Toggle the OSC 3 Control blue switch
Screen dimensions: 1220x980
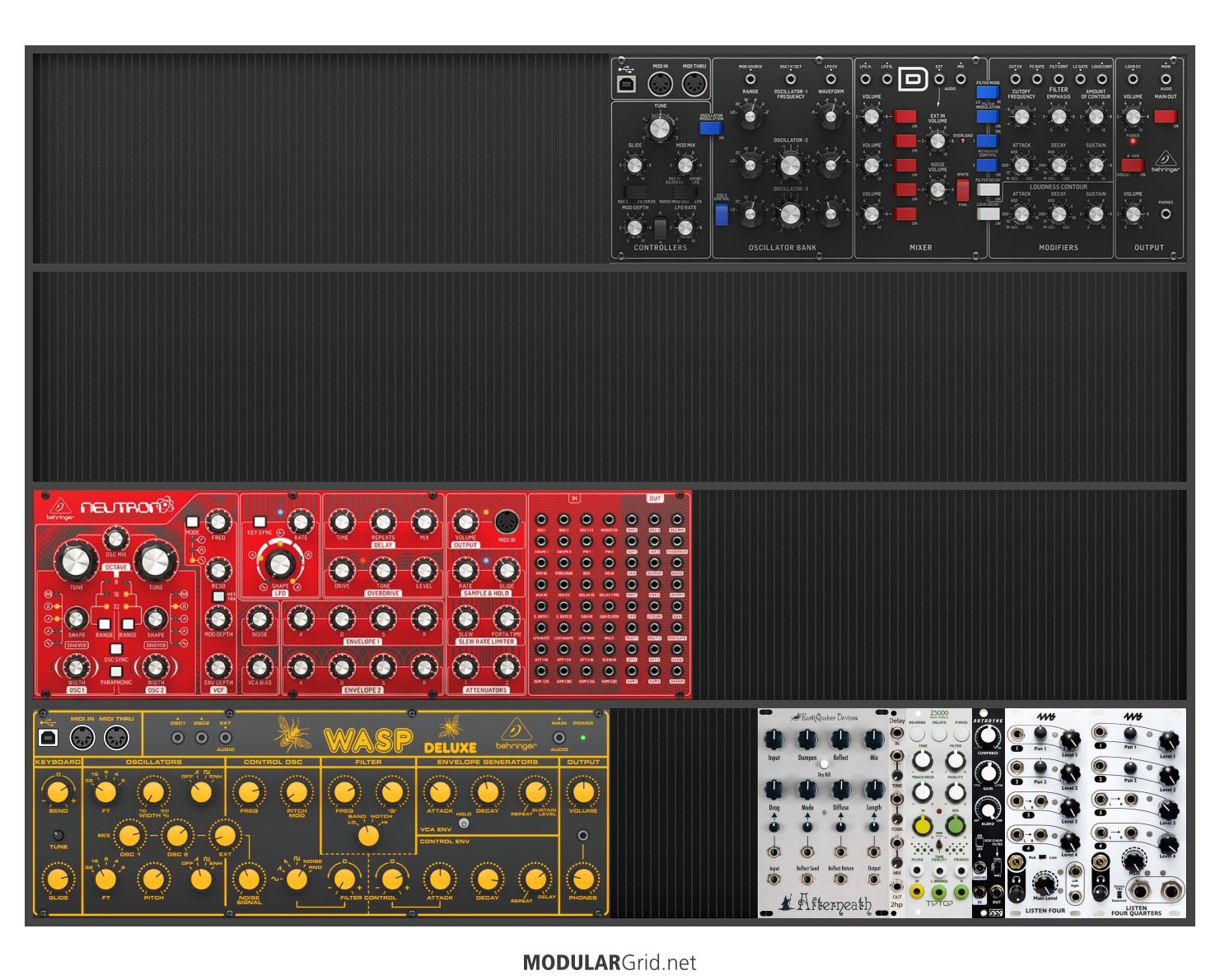click(722, 214)
